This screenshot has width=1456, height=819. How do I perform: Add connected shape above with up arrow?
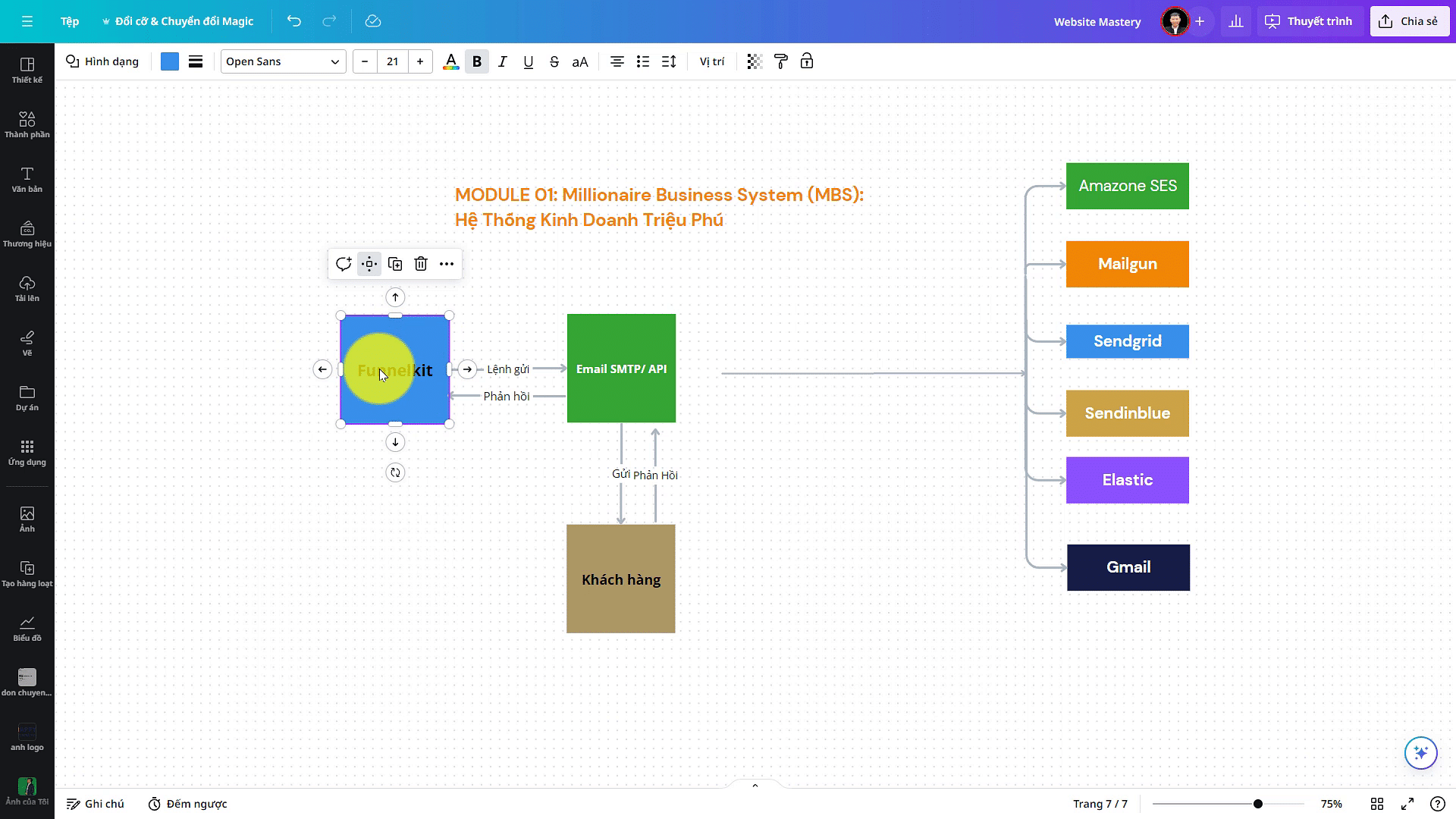pos(395,297)
